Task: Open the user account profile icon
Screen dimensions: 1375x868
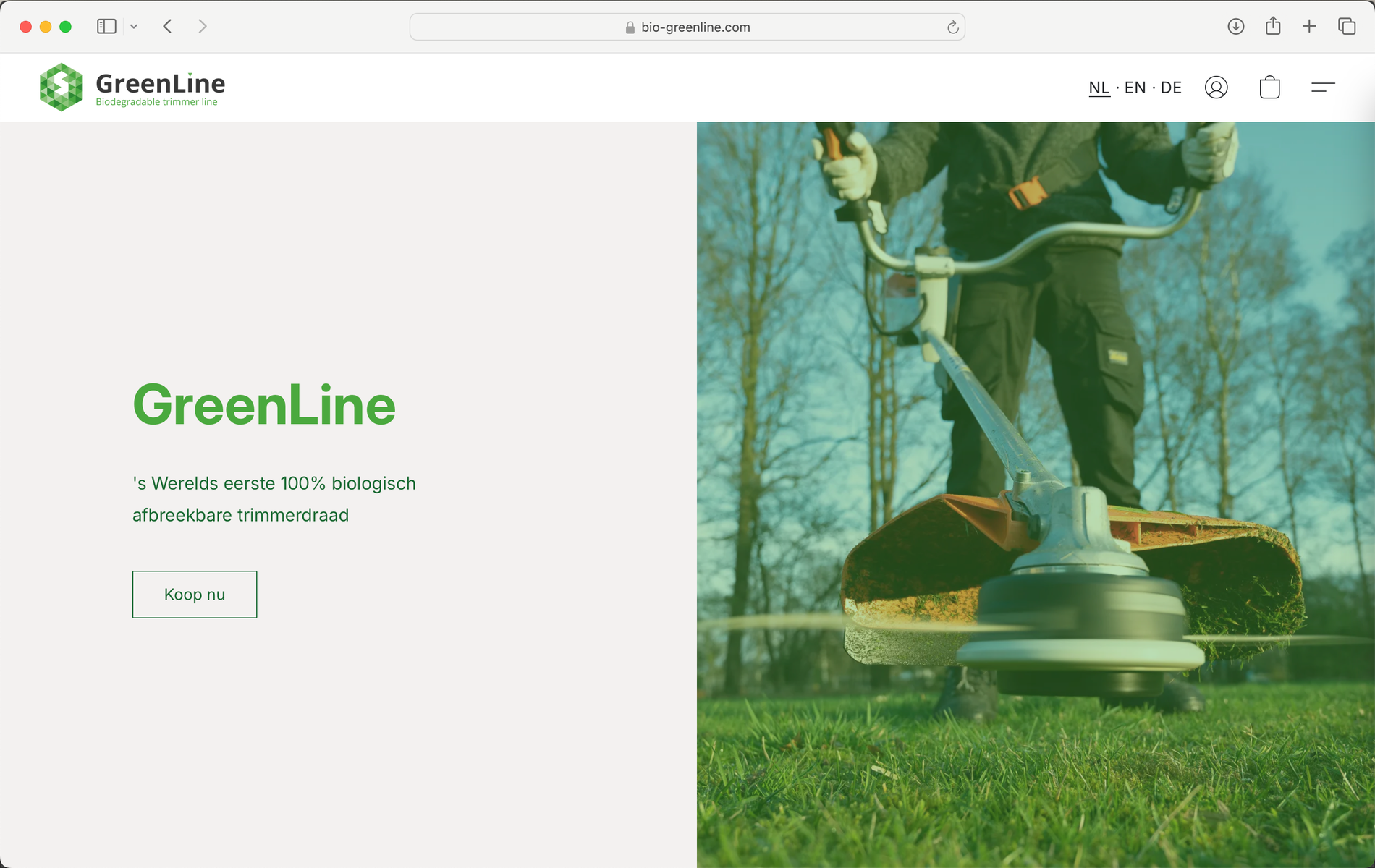Action: pyautogui.click(x=1217, y=87)
